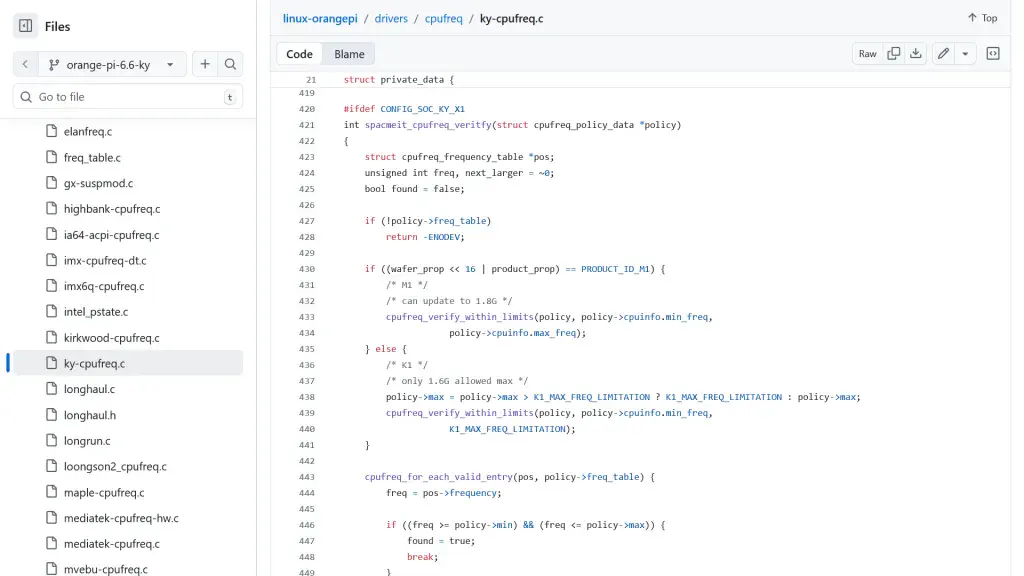Open the cpufreq folder breadcrumb link
The width and height of the screenshot is (1024, 576).
pos(444,17)
